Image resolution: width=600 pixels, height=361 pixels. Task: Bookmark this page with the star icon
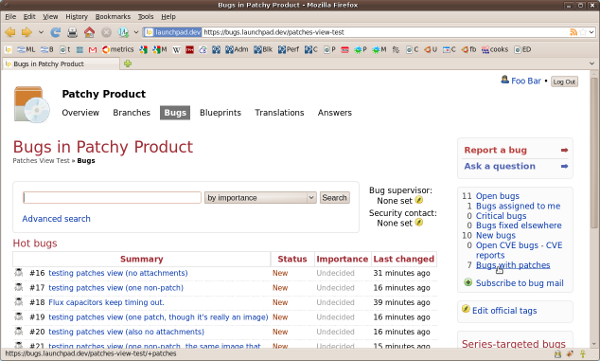coord(583,32)
